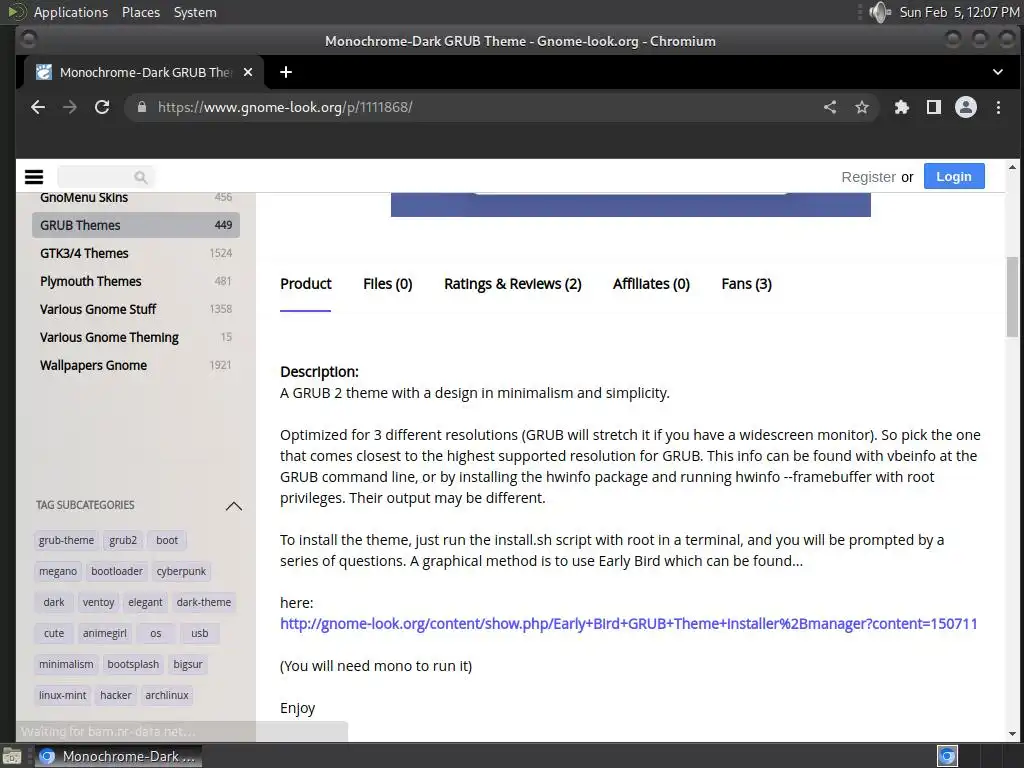Click the os tag
This screenshot has width=1024, height=768.
[x=155, y=633]
